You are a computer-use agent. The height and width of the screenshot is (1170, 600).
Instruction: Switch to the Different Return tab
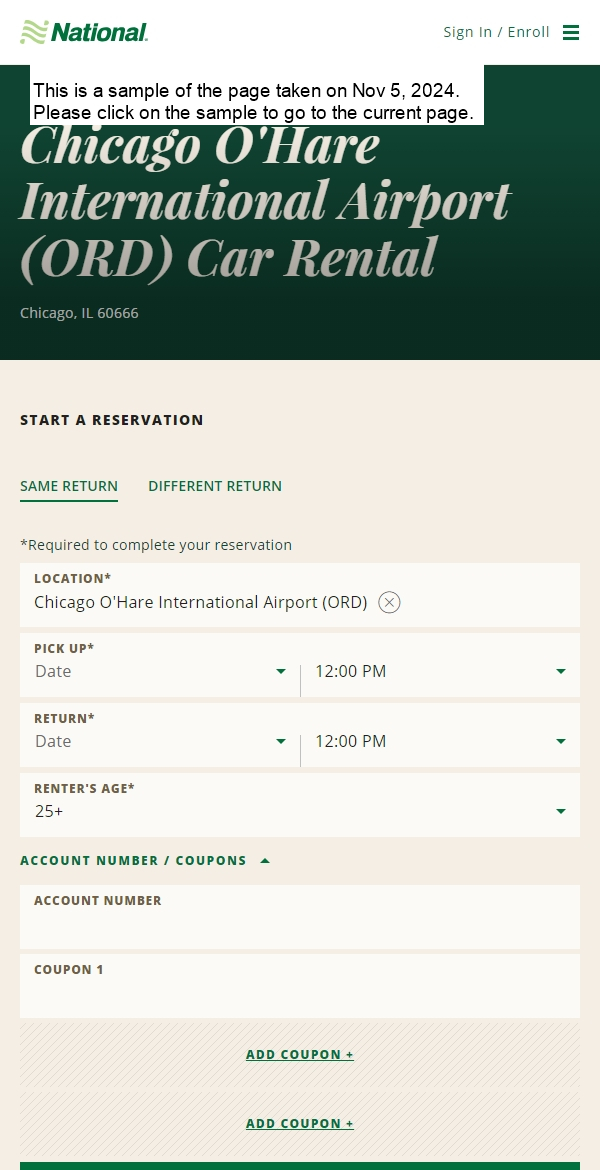tap(215, 487)
